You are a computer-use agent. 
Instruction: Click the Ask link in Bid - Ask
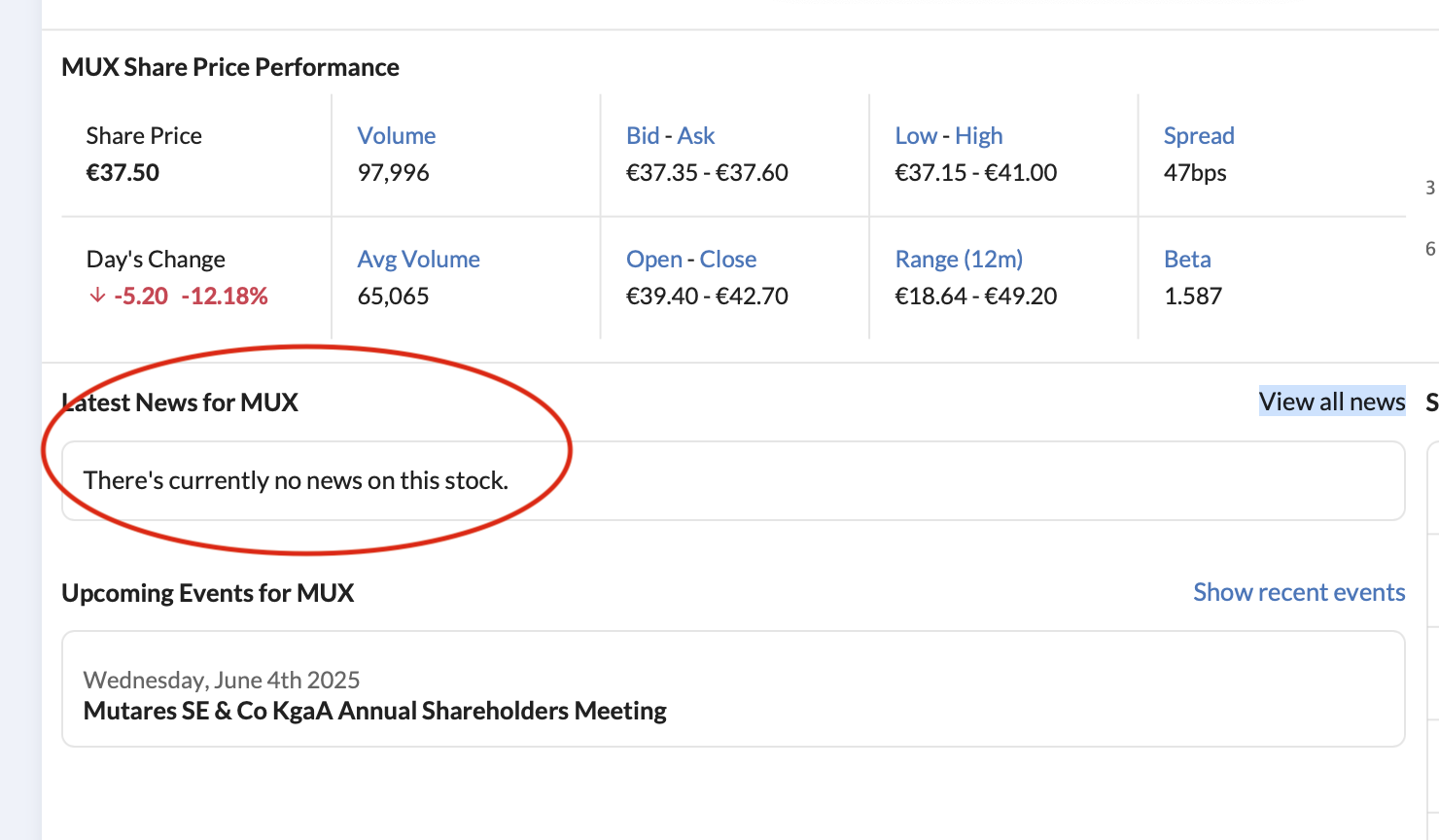(x=696, y=136)
